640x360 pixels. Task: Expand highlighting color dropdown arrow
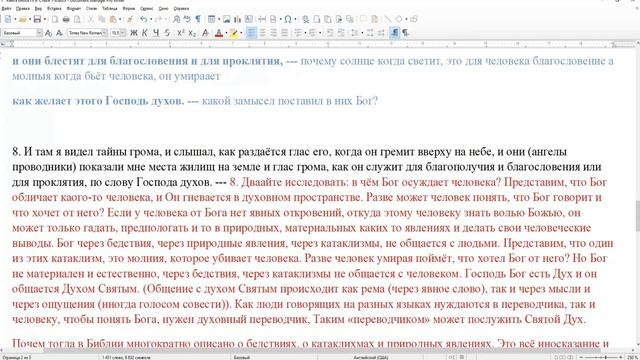point(241,33)
